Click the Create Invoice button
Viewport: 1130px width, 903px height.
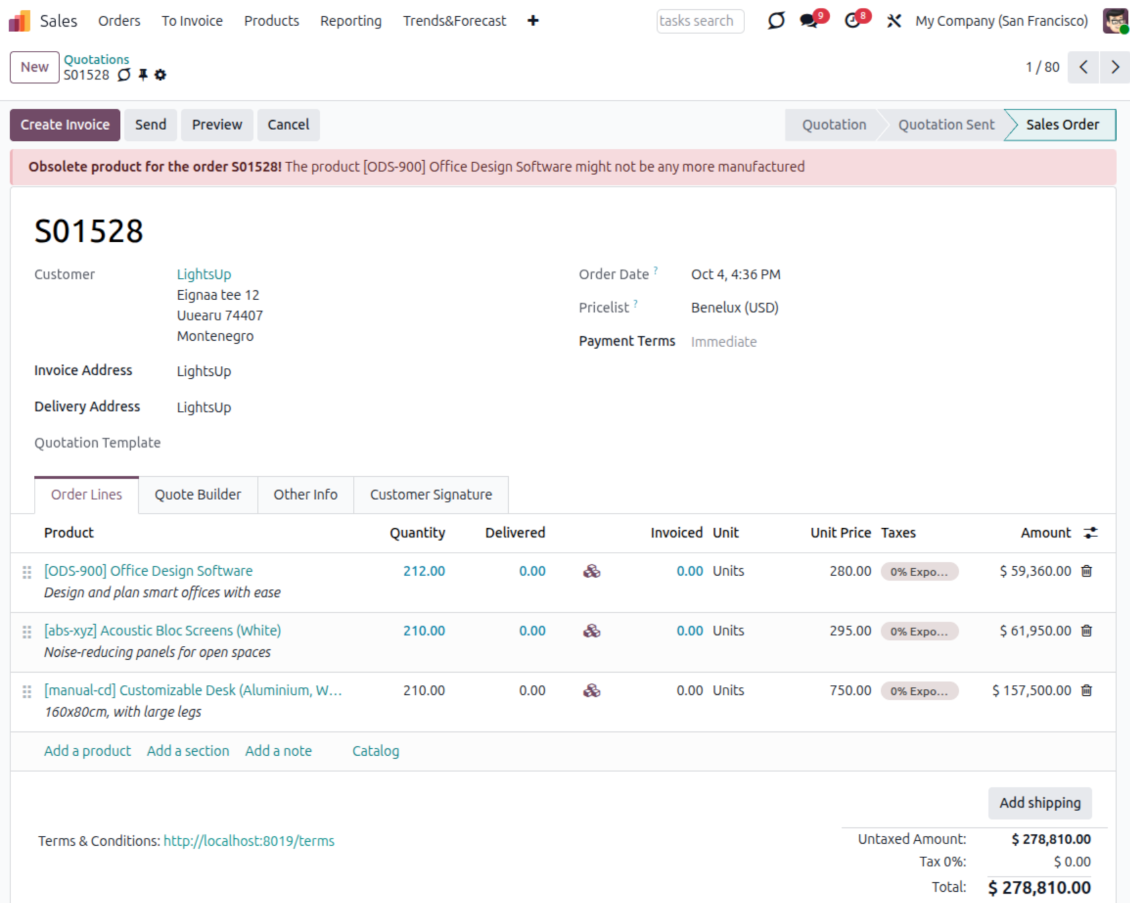65,125
